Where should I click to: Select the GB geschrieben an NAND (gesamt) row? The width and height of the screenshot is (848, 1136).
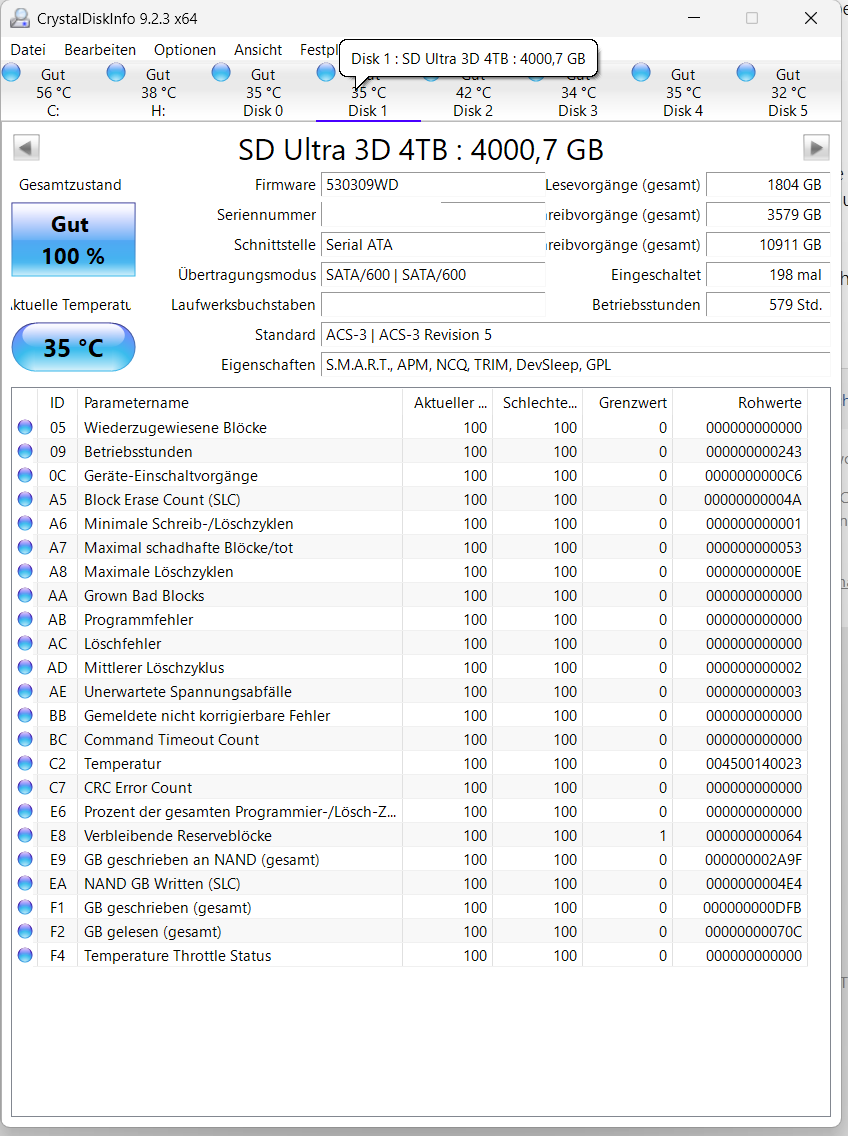coord(410,860)
